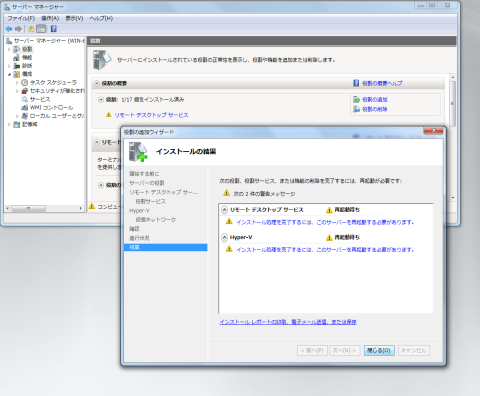The image size is (480, 396).
Task: Collapse リモート デスクトップ サービス result chevron in wizard
Action: coord(224,210)
